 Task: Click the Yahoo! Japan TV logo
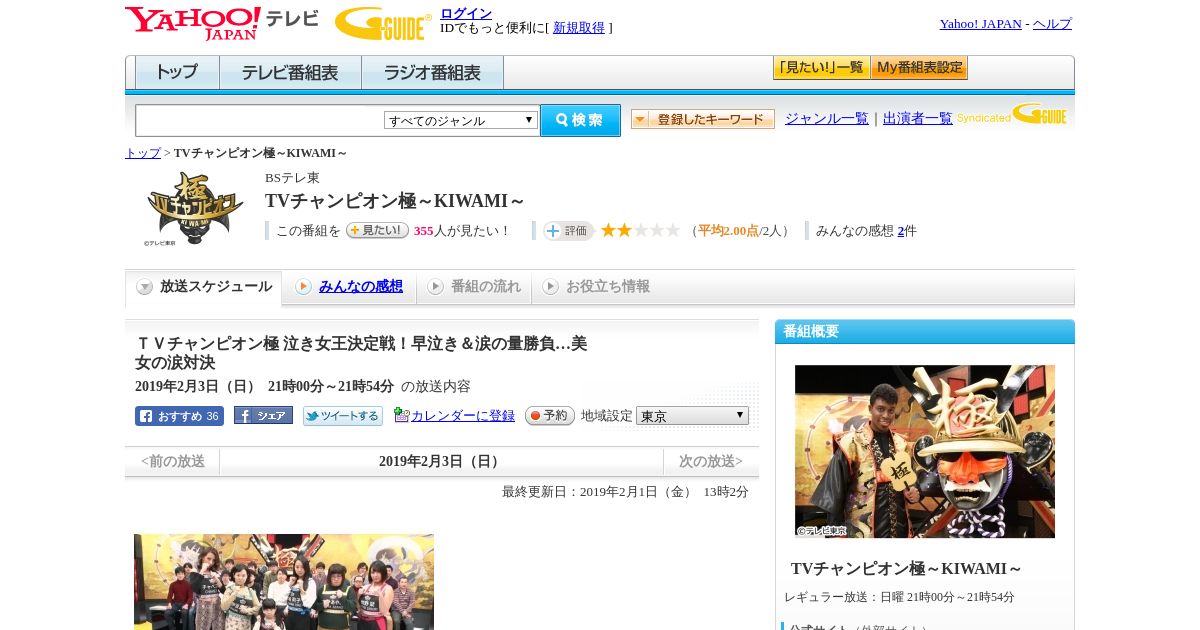tap(222, 23)
